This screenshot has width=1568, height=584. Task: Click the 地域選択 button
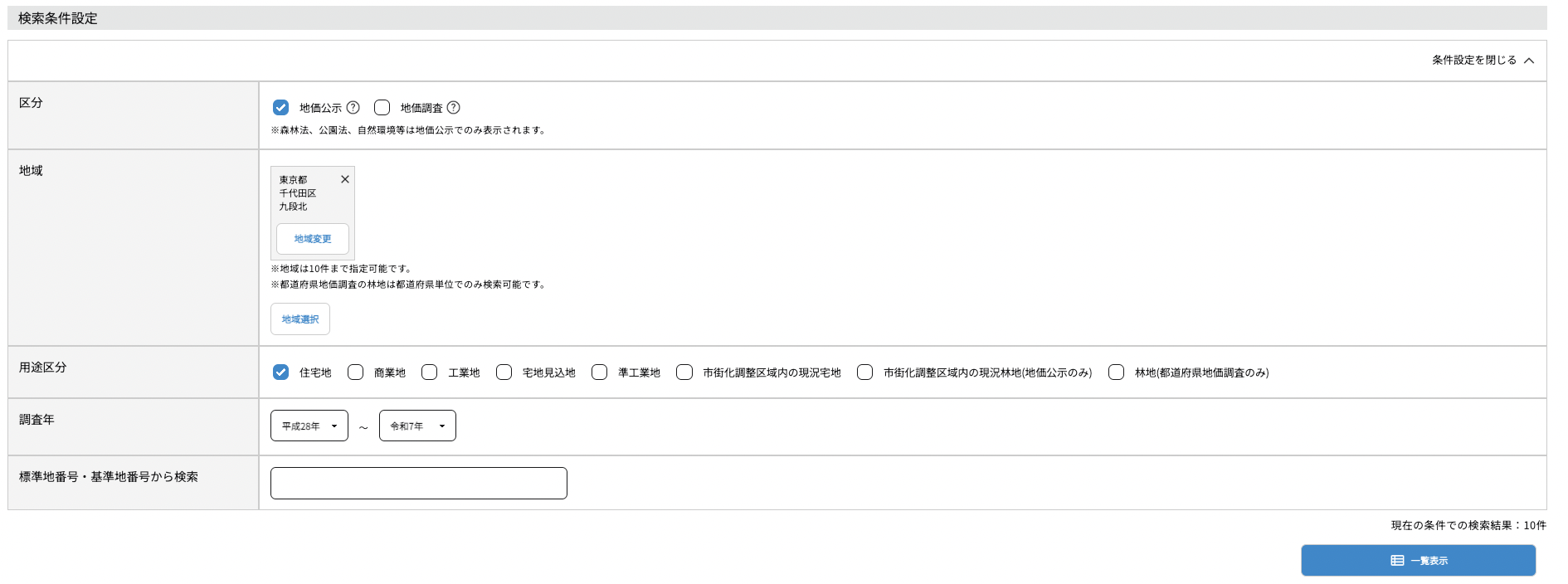point(300,319)
